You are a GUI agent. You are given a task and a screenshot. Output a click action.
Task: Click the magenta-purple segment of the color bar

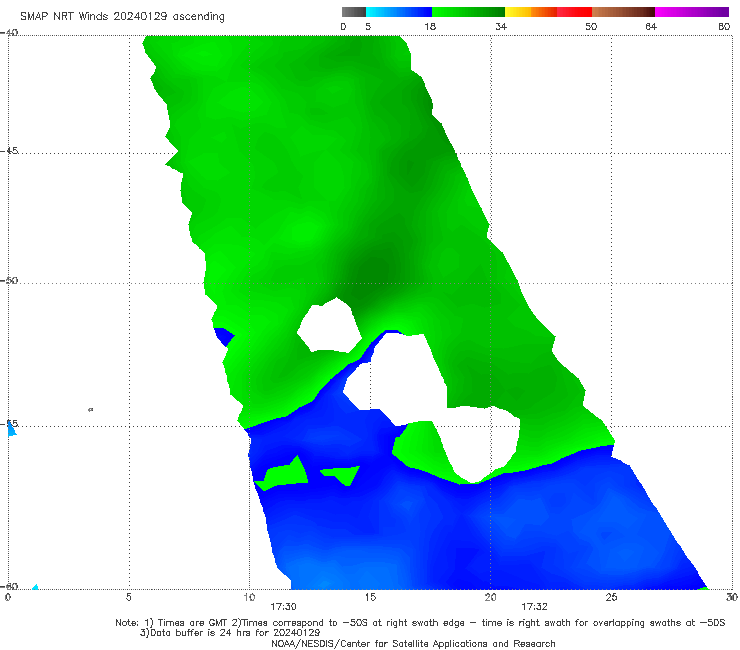click(x=692, y=12)
